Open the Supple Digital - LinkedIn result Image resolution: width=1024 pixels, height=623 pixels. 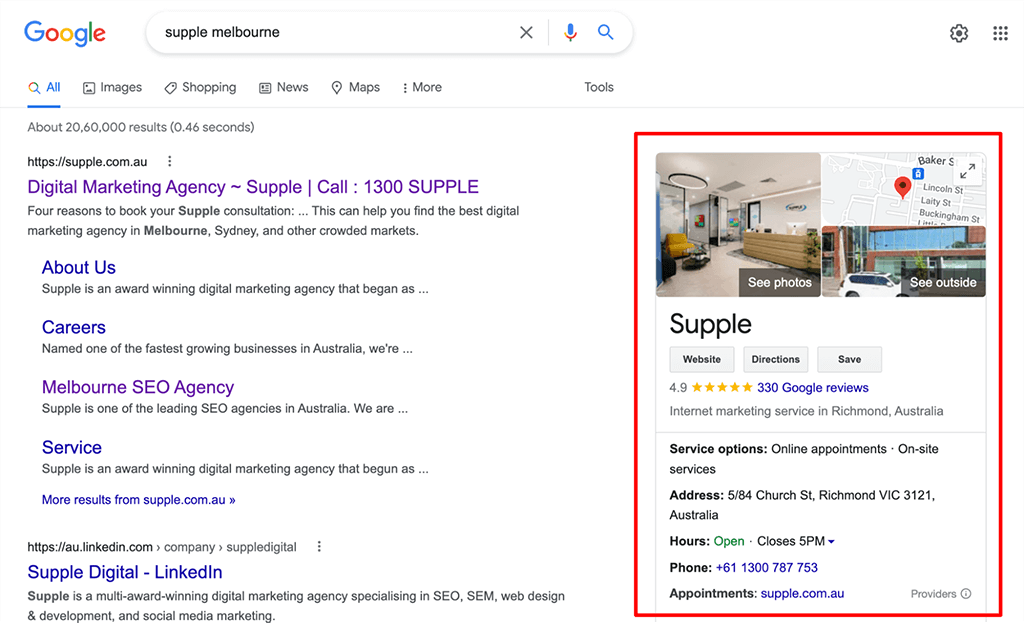point(125,573)
